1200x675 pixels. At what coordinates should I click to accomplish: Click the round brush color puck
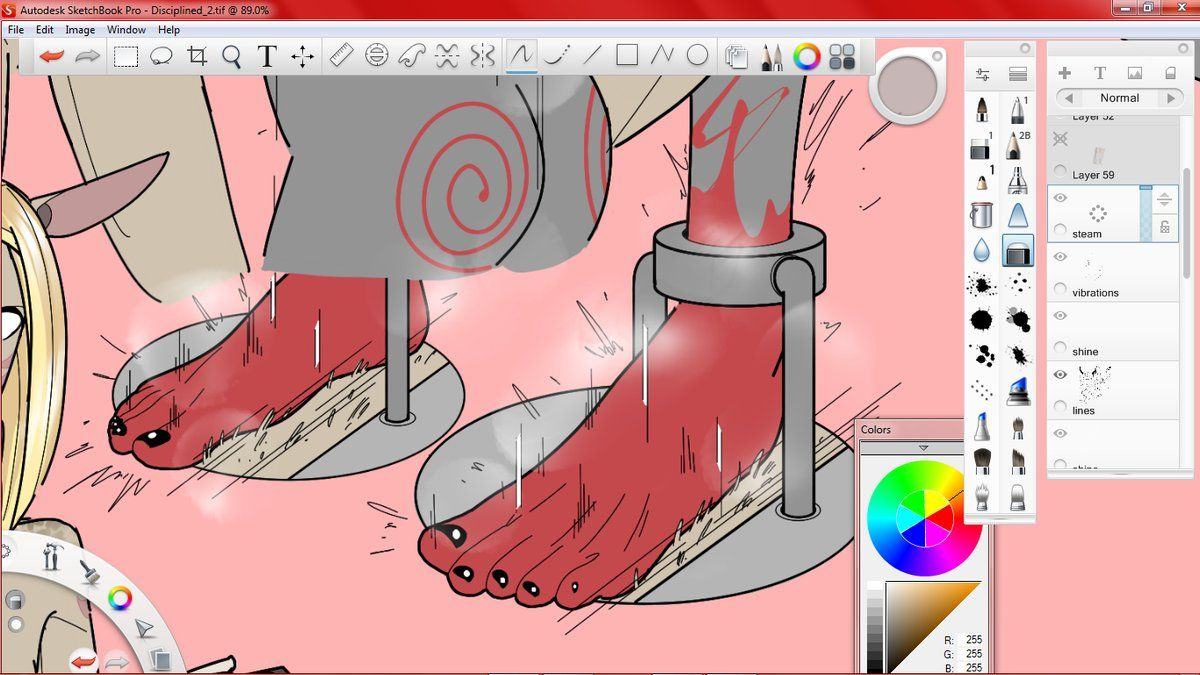coord(908,86)
